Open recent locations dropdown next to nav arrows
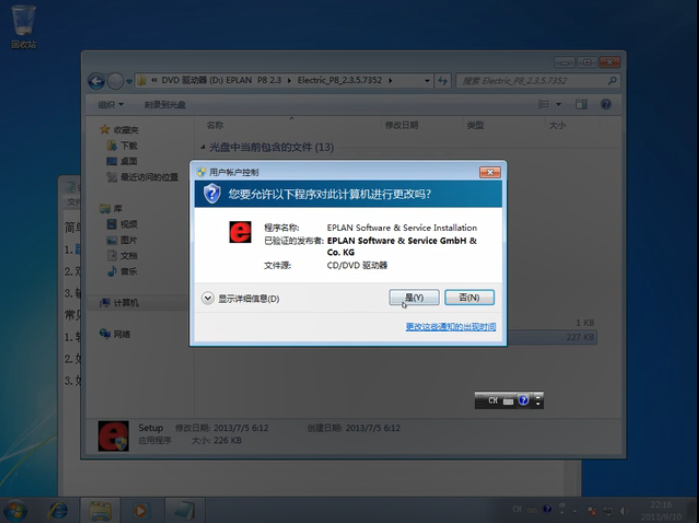The width and height of the screenshot is (699, 523). [129, 81]
